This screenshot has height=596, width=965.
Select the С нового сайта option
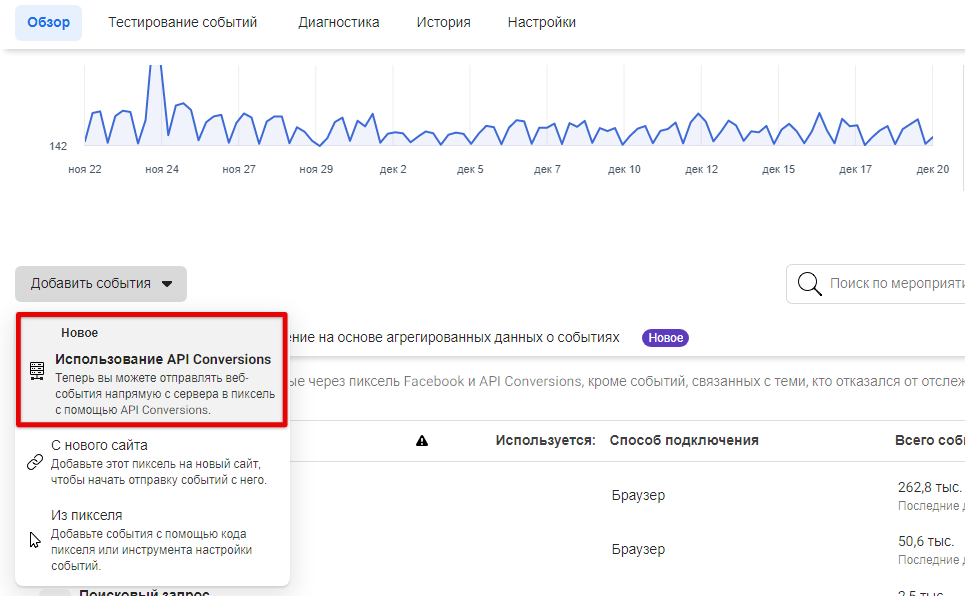[x=100, y=445]
